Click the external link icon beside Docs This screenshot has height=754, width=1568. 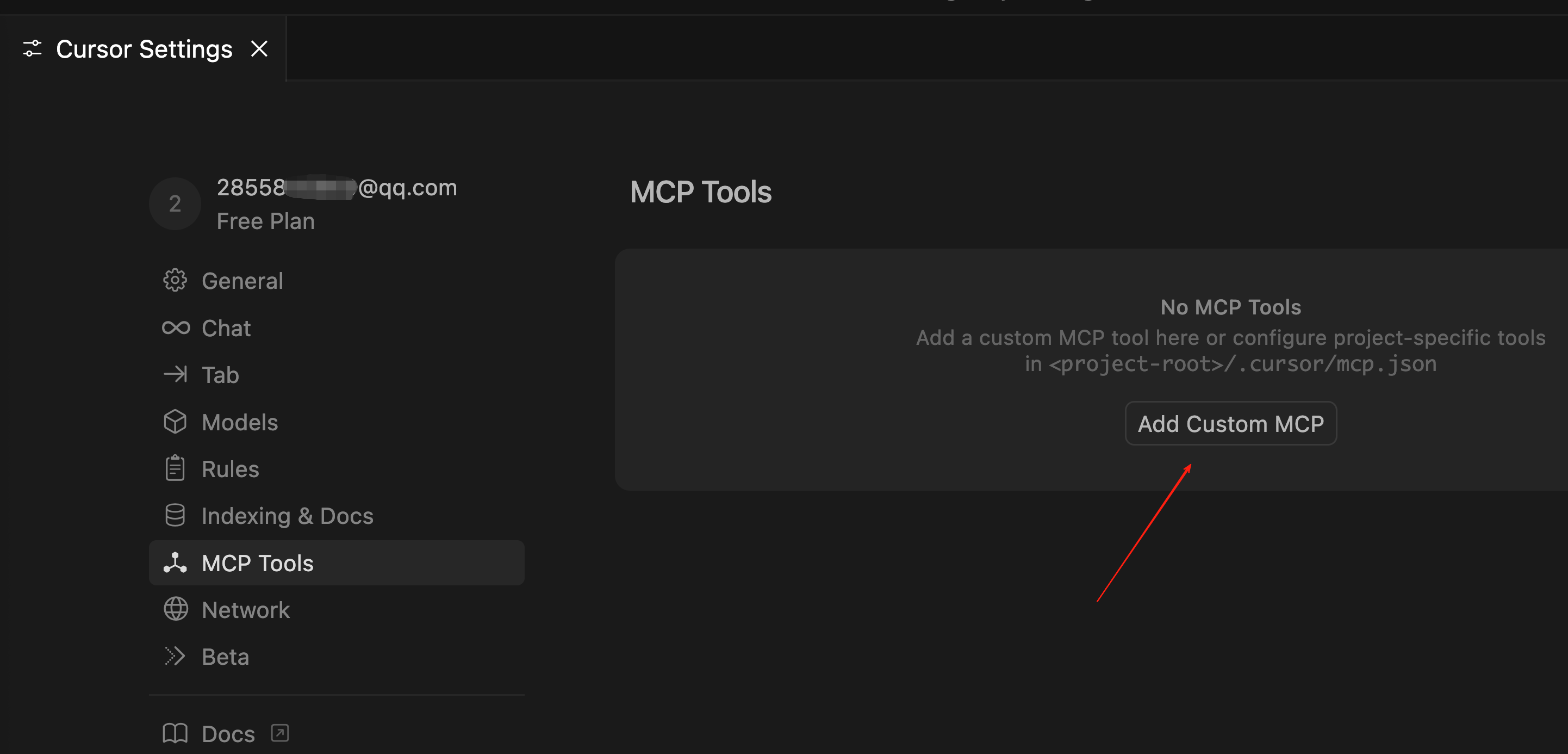pos(280,733)
